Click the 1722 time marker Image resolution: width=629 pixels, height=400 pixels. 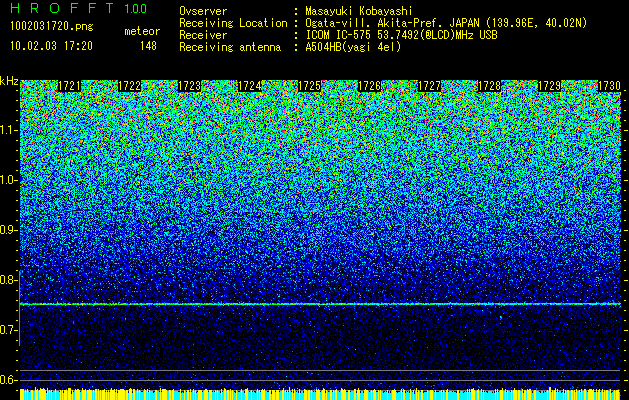(x=130, y=86)
